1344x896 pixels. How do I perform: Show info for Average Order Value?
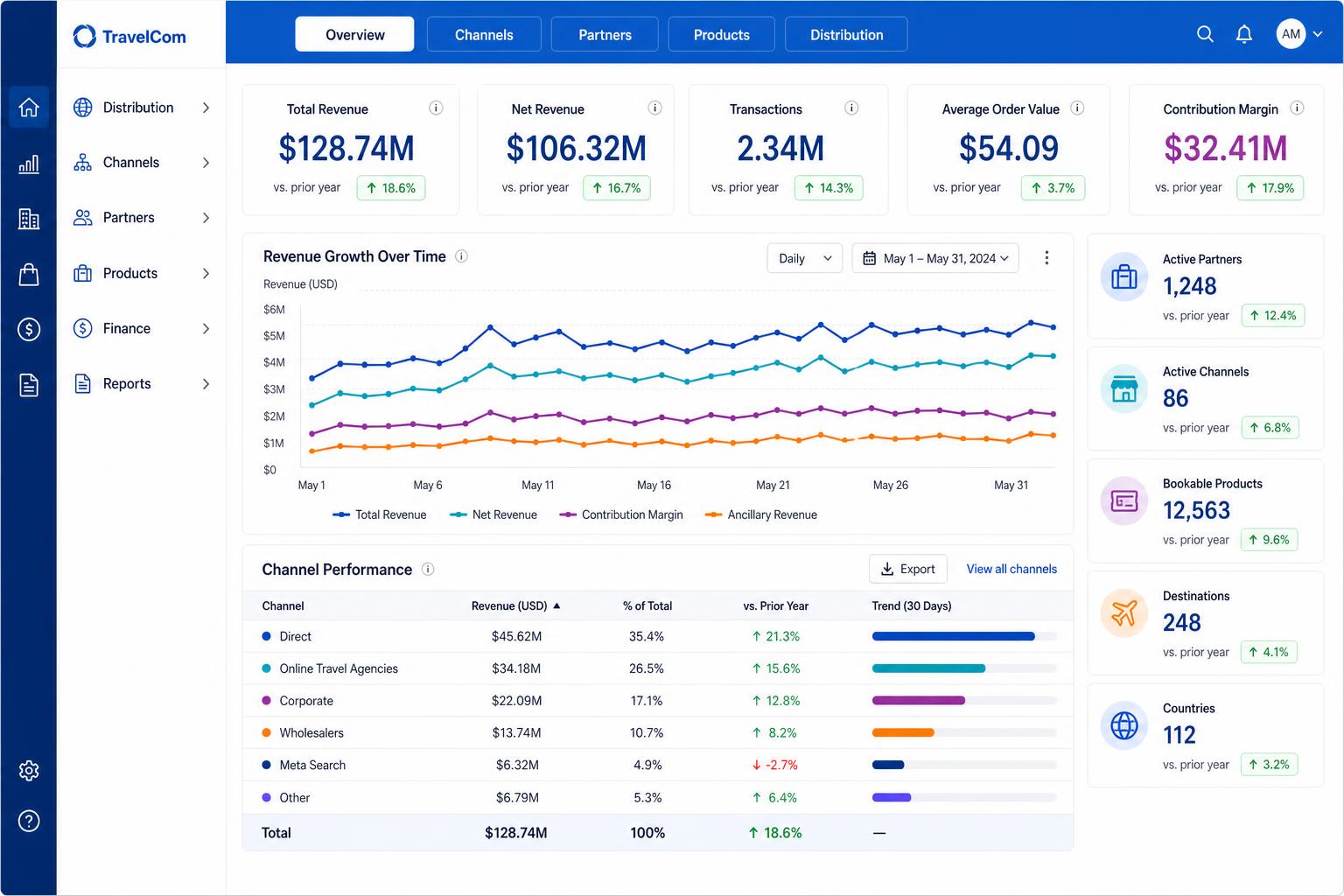(x=1078, y=108)
